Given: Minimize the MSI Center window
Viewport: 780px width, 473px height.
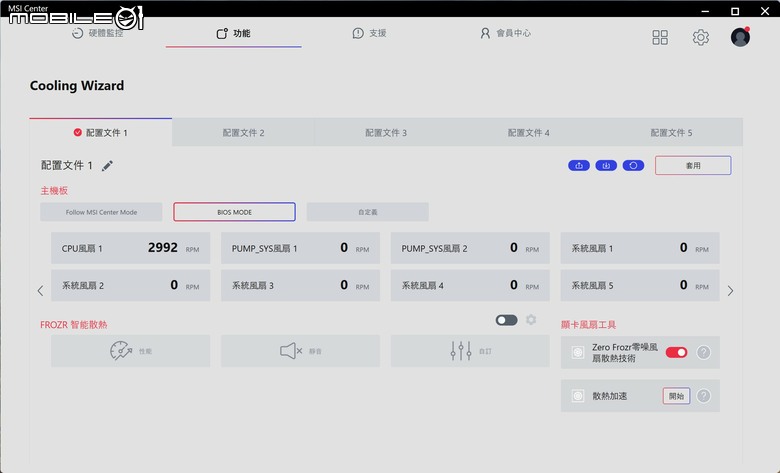Looking at the screenshot, I should [x=705, y=11].
